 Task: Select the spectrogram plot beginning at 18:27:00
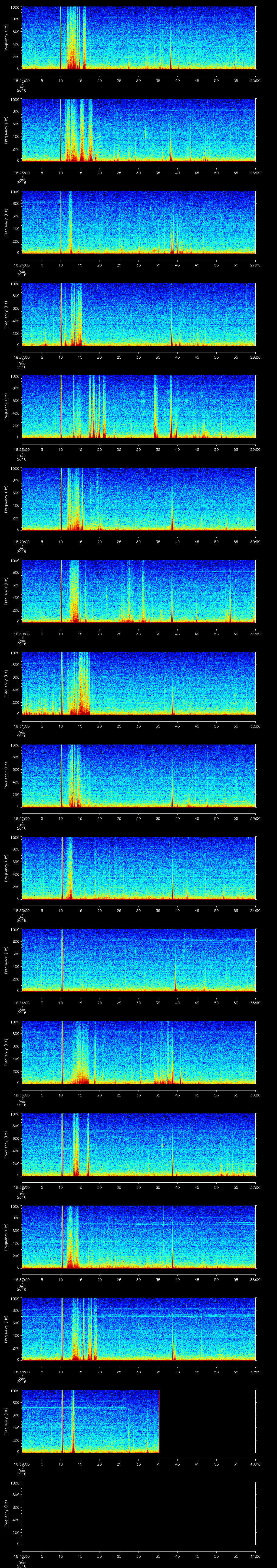[139, 315]
